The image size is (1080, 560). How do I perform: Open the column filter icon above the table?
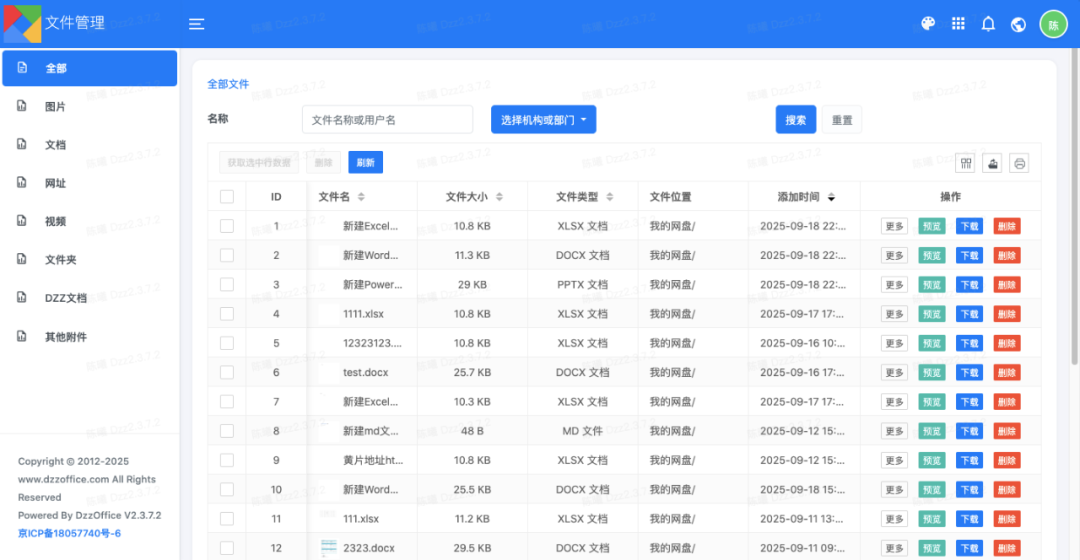(966, 163)
